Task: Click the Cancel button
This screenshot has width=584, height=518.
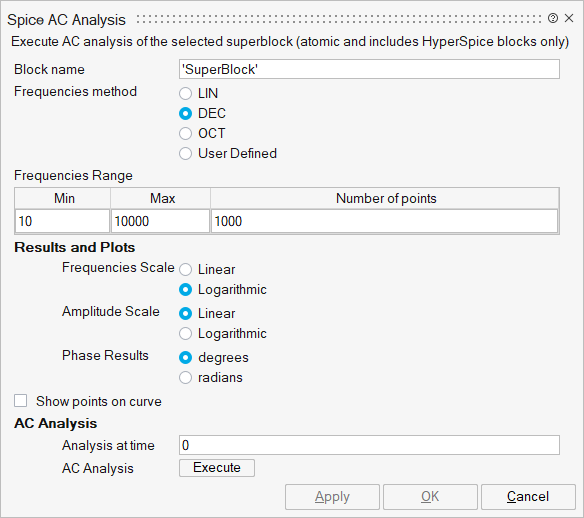Action: [x=528, y=497]
